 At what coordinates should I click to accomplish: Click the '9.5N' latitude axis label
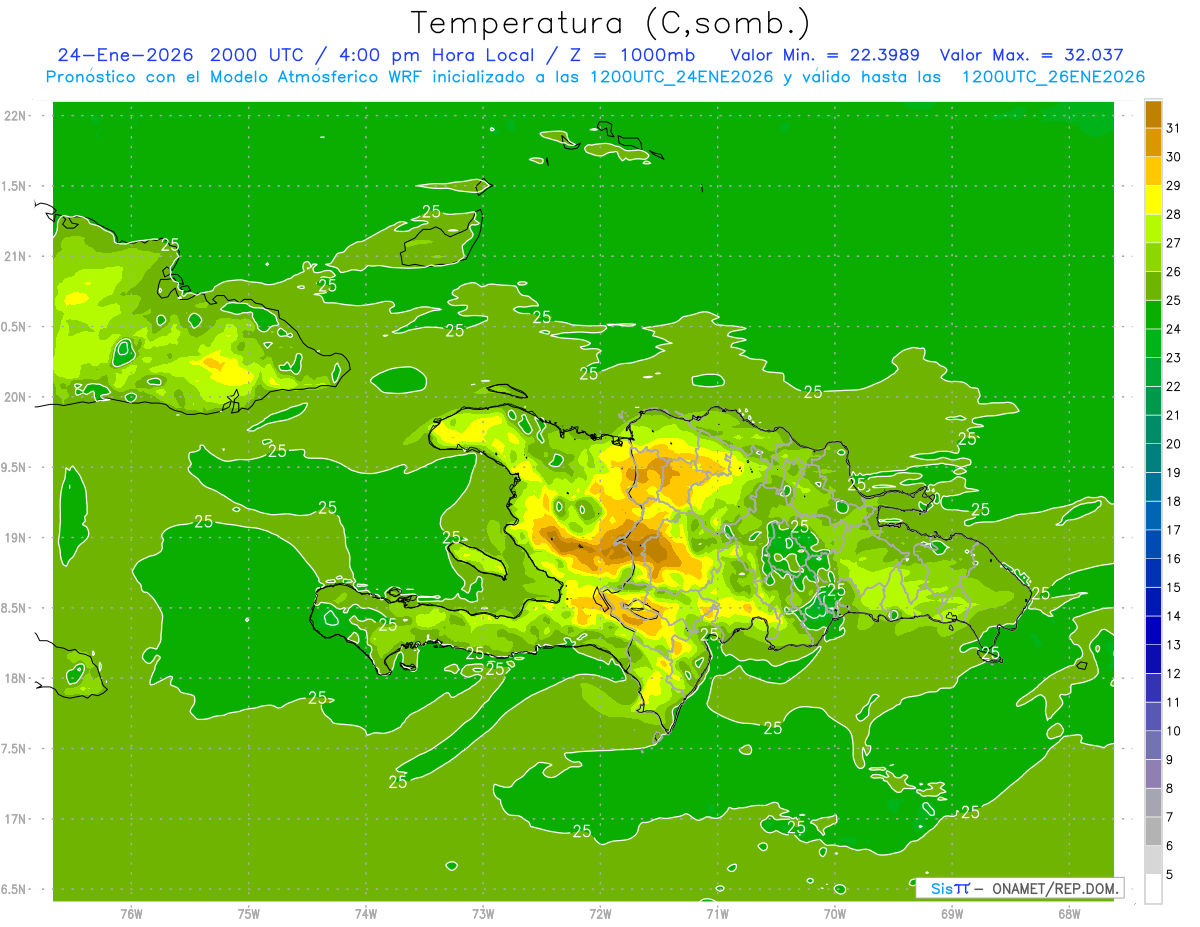14,467
